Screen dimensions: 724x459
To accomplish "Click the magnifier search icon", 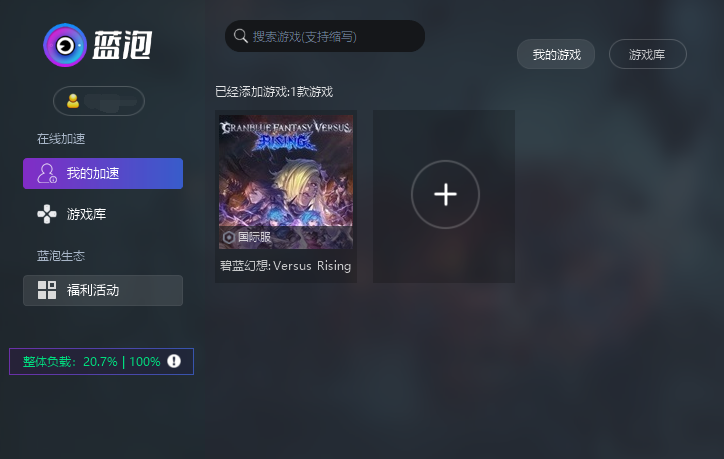I will point(241,36).
